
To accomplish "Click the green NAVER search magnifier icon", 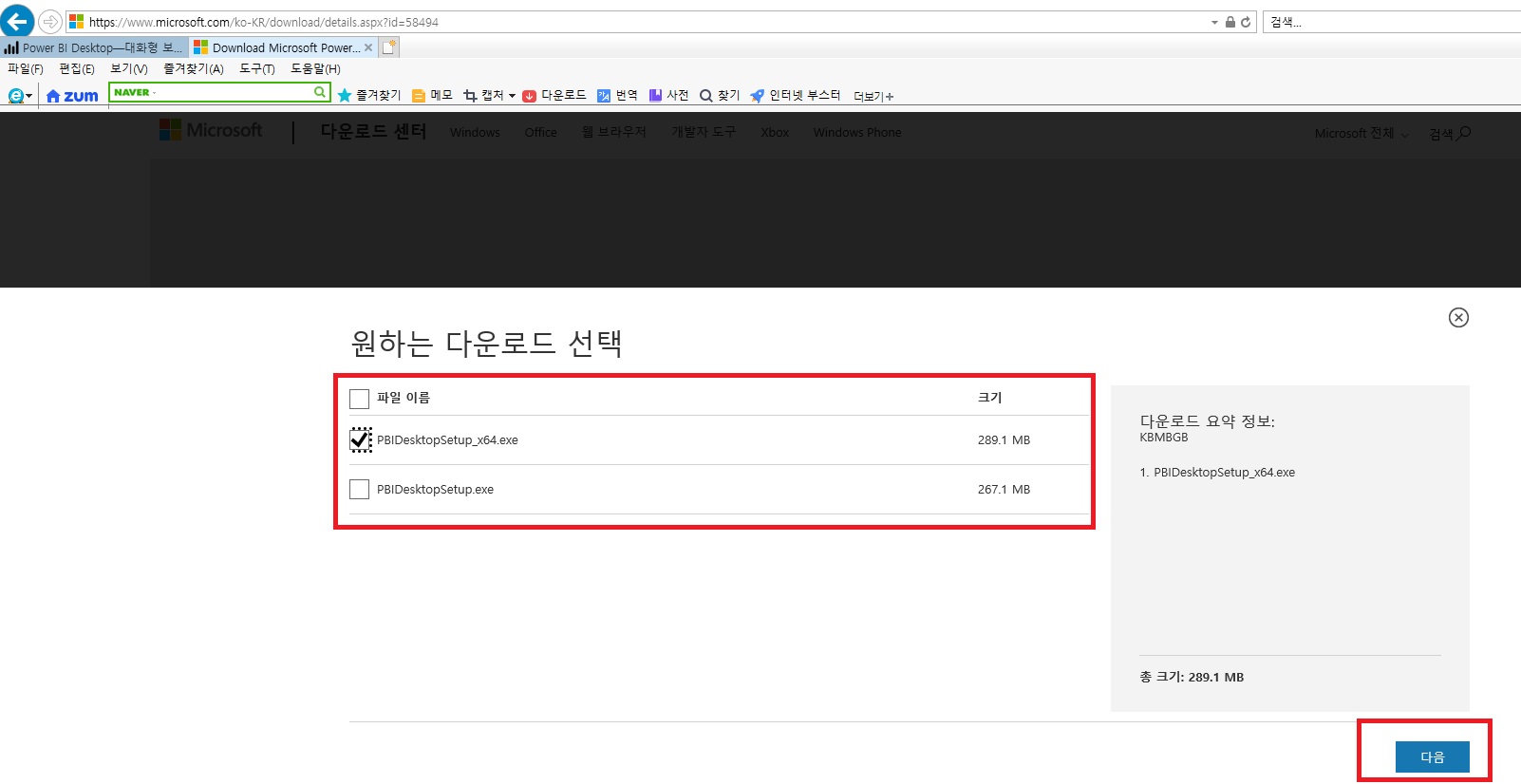I will pos(321,92).
